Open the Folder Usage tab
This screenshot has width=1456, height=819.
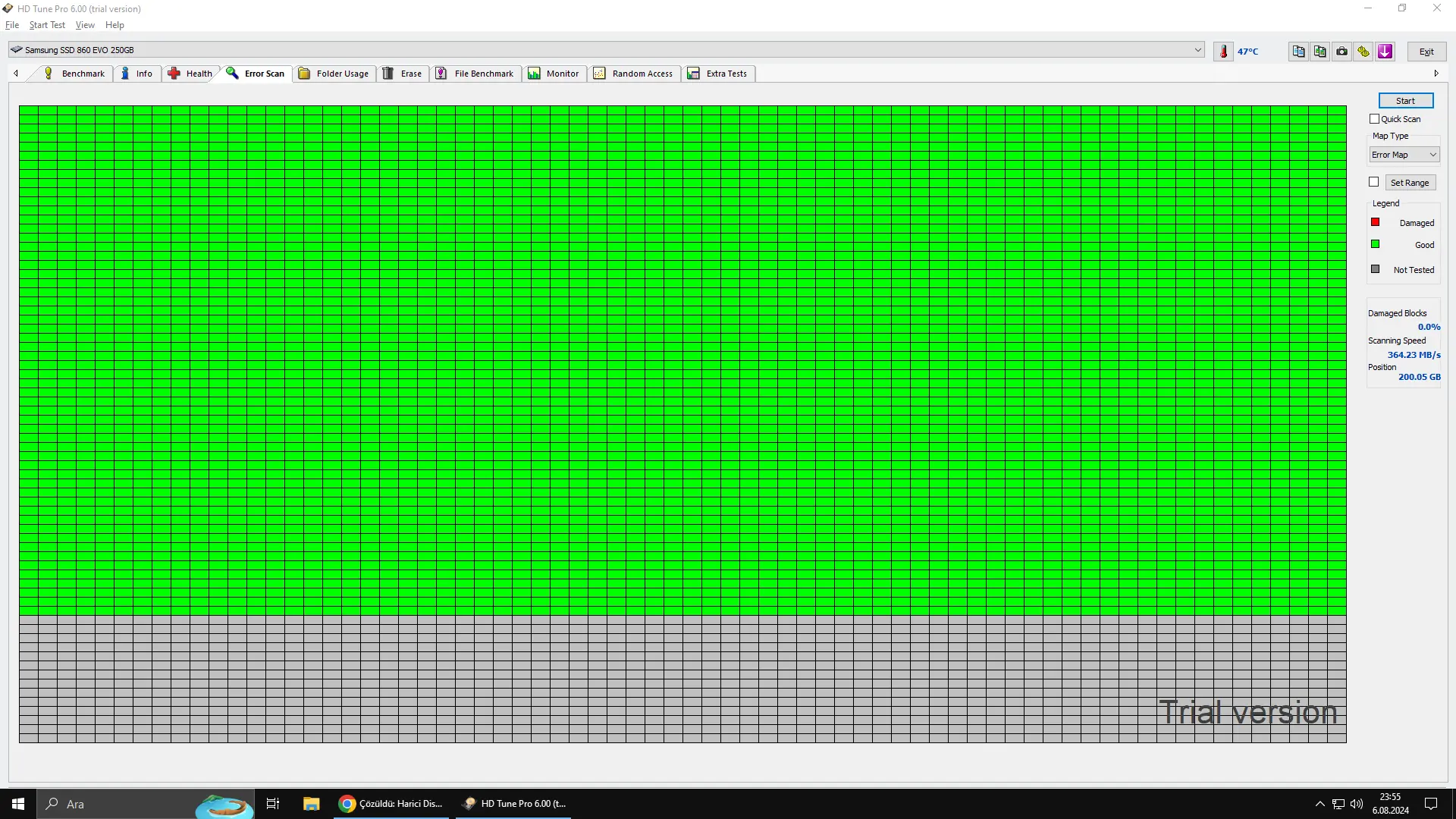click(x=334, y=74)
